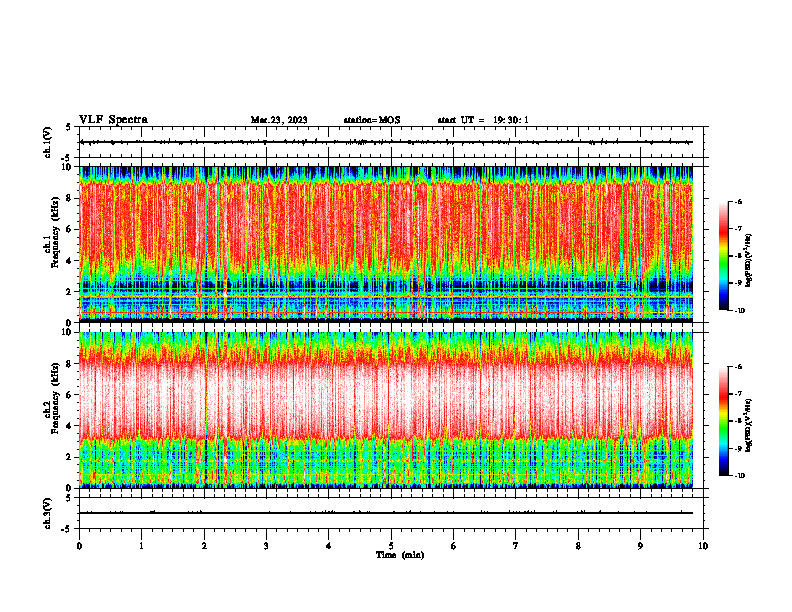Click the log(PSD) label beside ch.2 colorbar
The height and width of the screenshot is (612, 792).
click(749, 426)
